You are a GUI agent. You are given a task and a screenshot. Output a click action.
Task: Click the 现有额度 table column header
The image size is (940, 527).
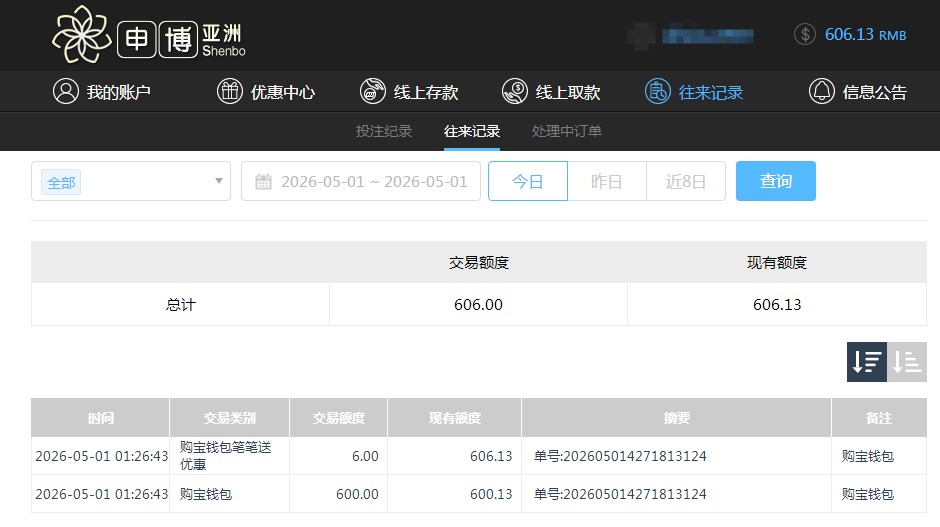point(454,418)
